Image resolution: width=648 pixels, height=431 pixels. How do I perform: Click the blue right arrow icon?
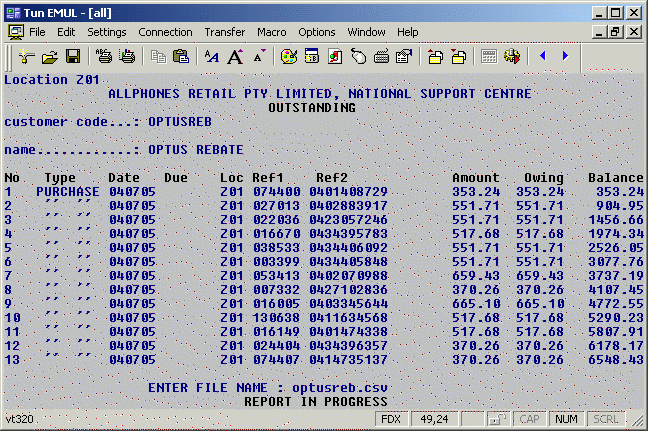tap(565, 56)
